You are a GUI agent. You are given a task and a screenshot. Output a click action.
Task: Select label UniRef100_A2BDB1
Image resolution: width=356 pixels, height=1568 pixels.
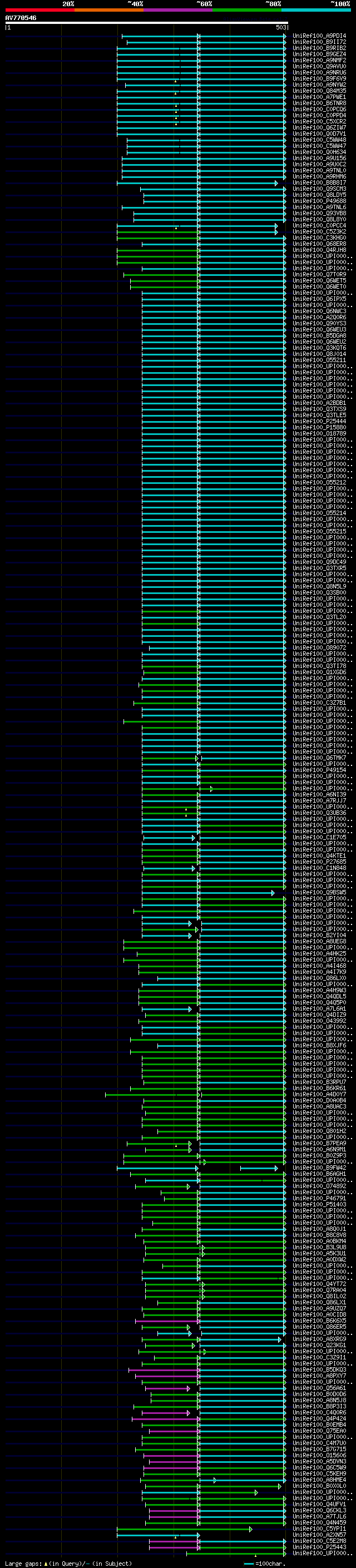(x=319, y=403)
